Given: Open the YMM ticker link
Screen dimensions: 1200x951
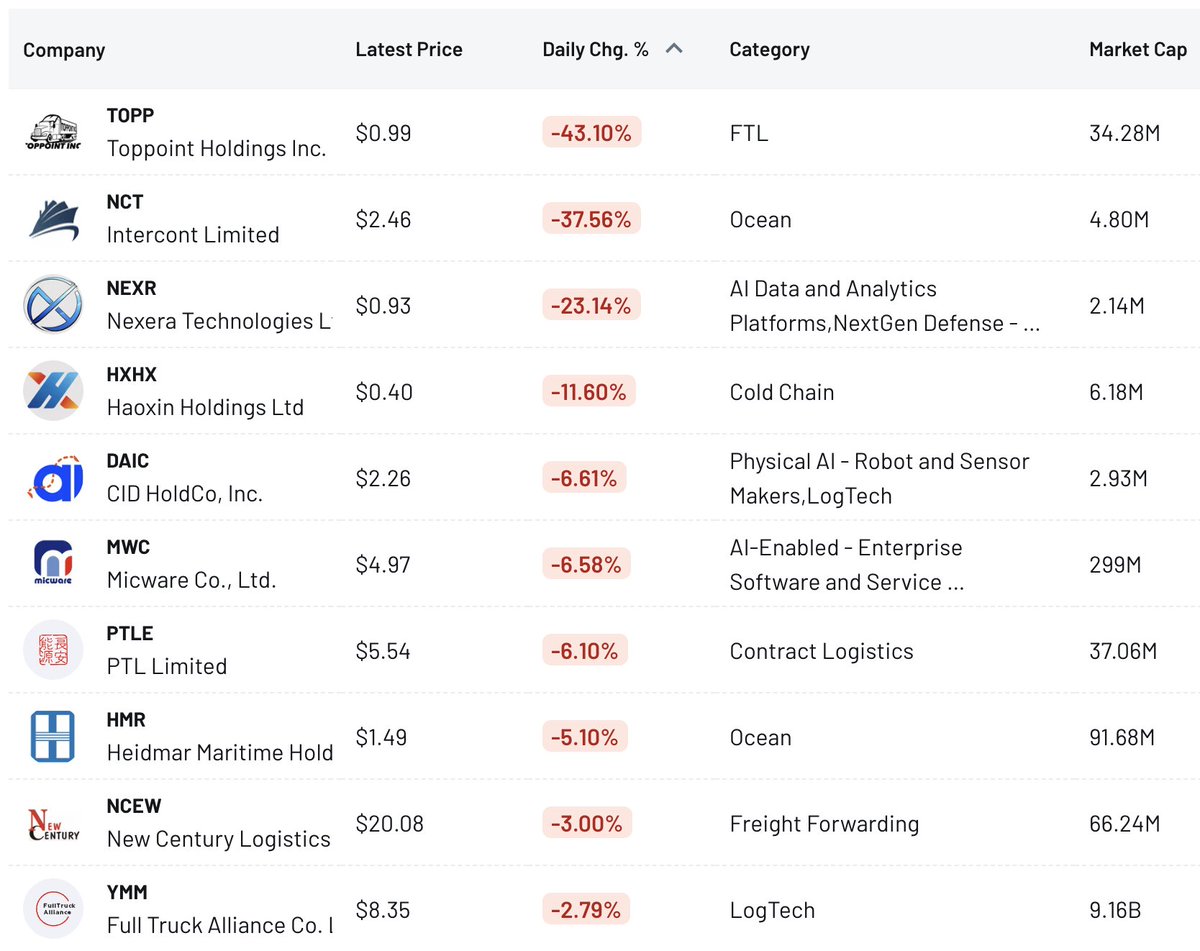Looking at the screenshot, I should click(x=127, y=892).
